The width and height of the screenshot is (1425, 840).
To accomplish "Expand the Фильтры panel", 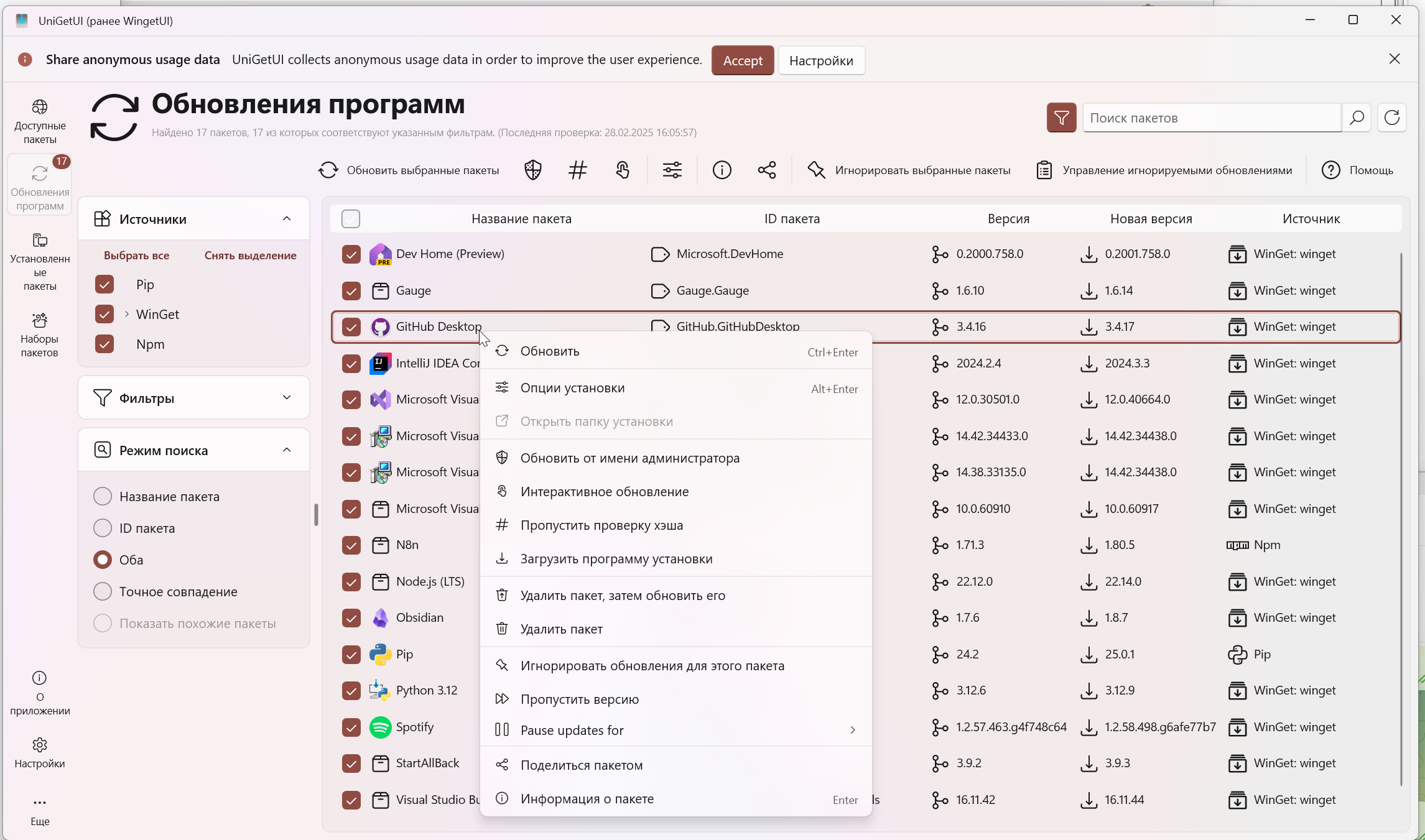I will [x=287, y=397].
